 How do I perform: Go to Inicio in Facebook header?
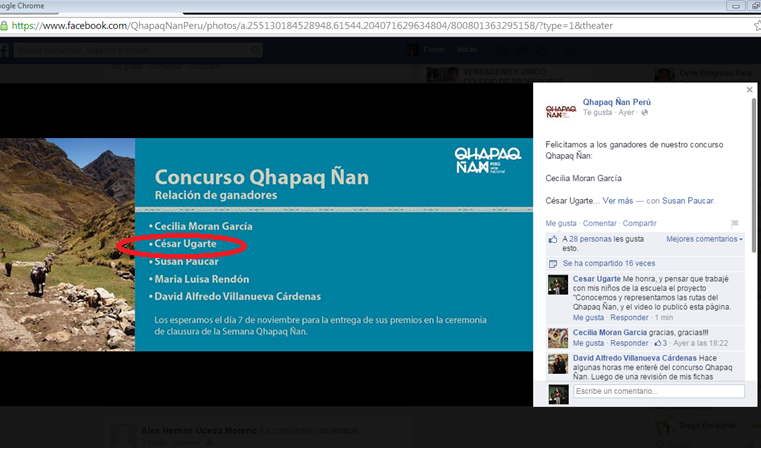pyautogui.click(x=466, y=50)
